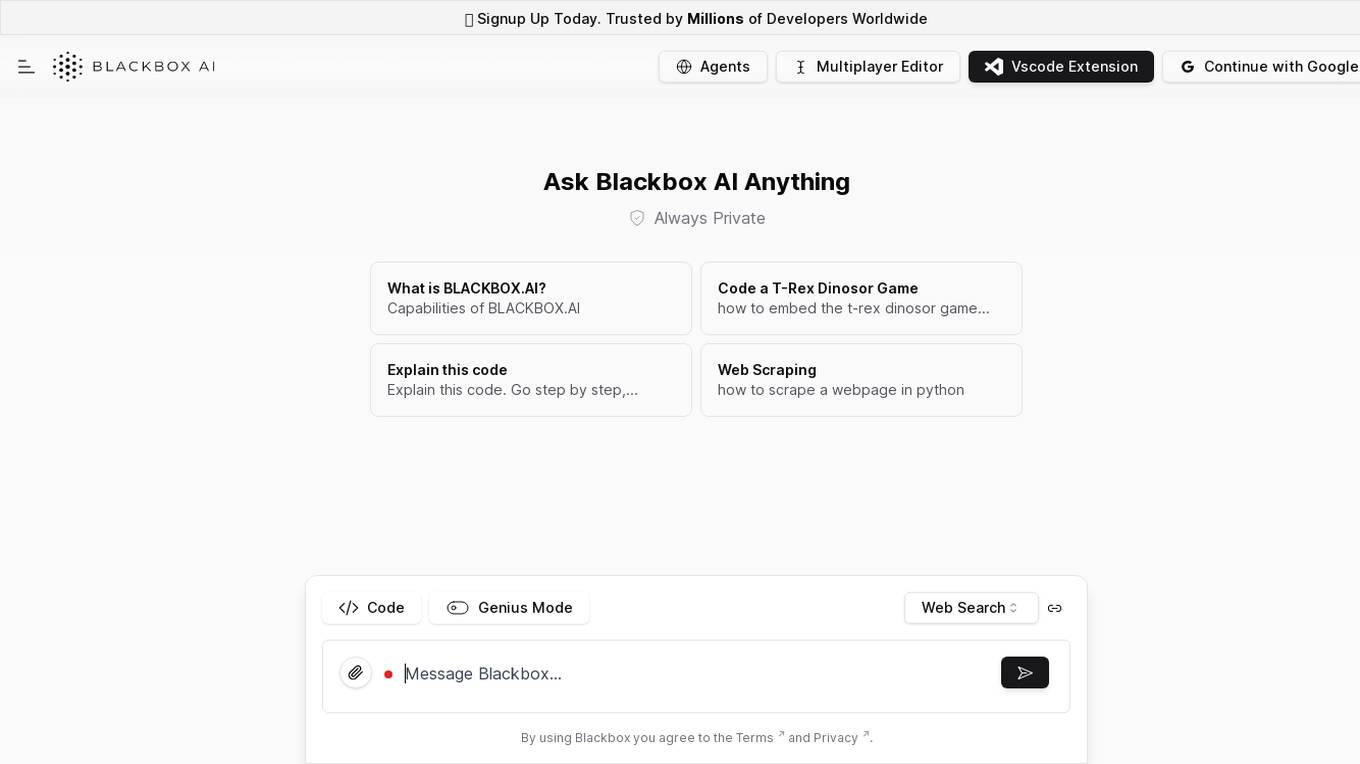
Task: Click the link icon beside Web Search
Action: 1055,608
